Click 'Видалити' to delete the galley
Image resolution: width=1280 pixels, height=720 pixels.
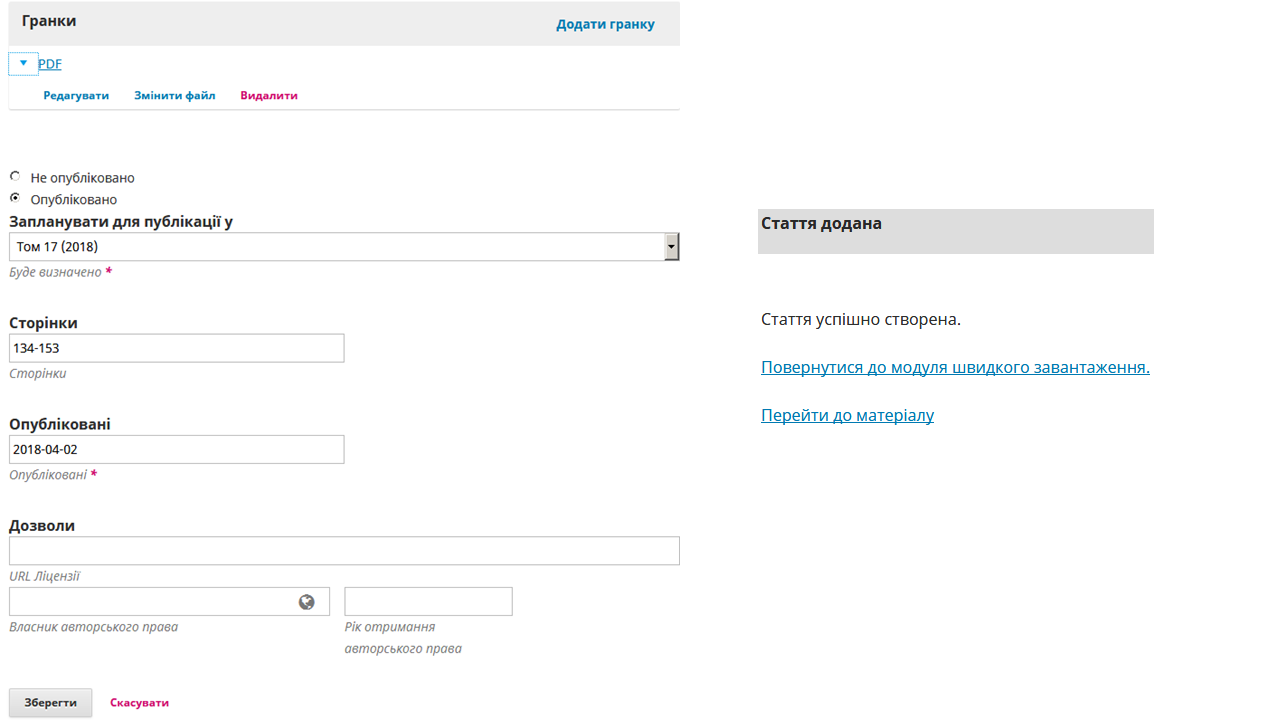point(269,96)
